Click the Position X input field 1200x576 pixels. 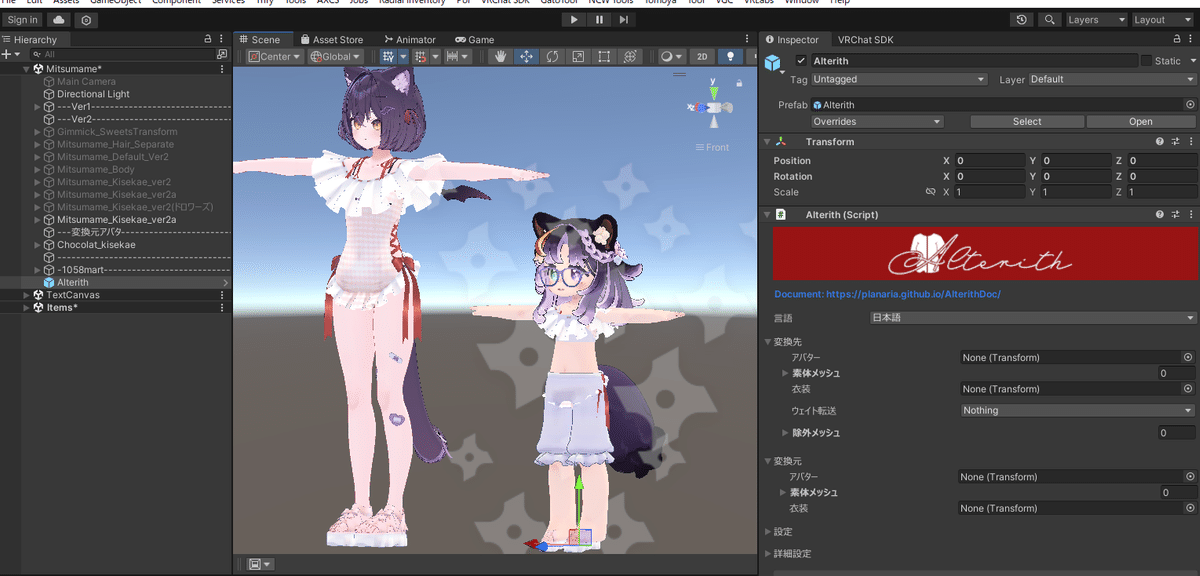(x=989, y=160)
